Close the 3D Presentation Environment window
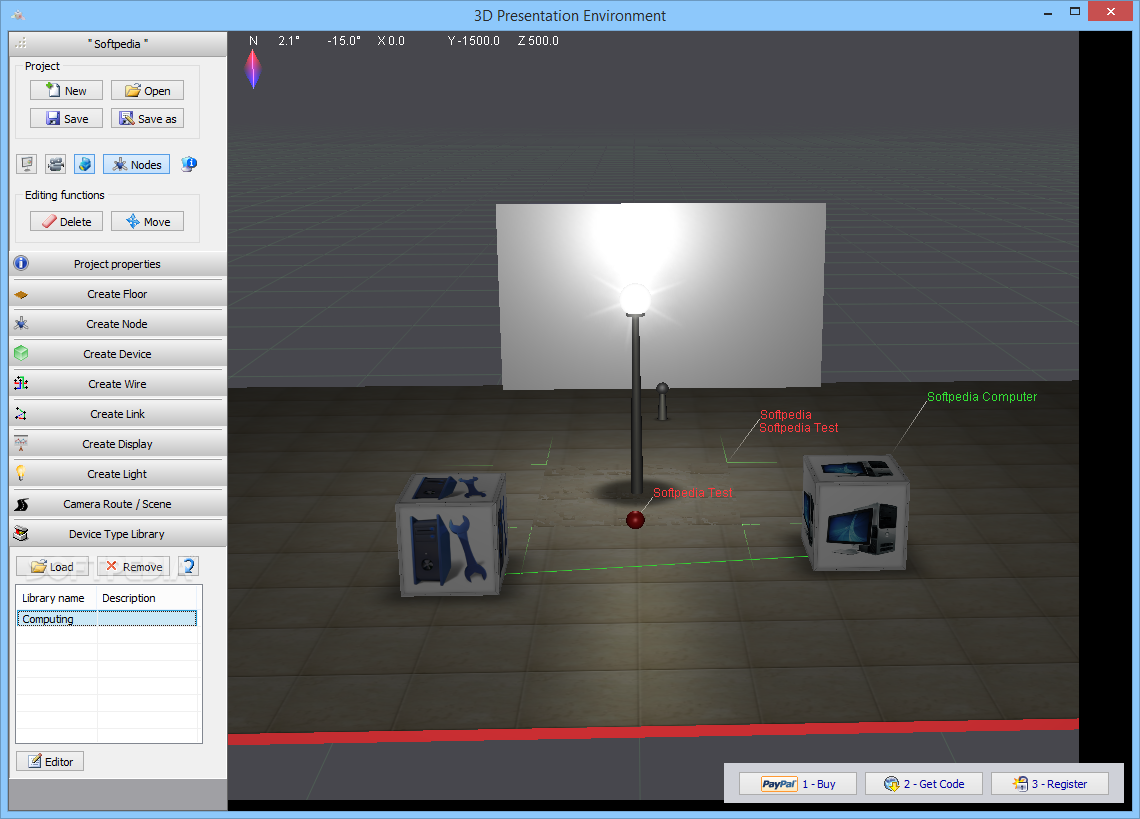Image resolution: width=1140 pixels, height=819 pixels. click(1110, 12)
